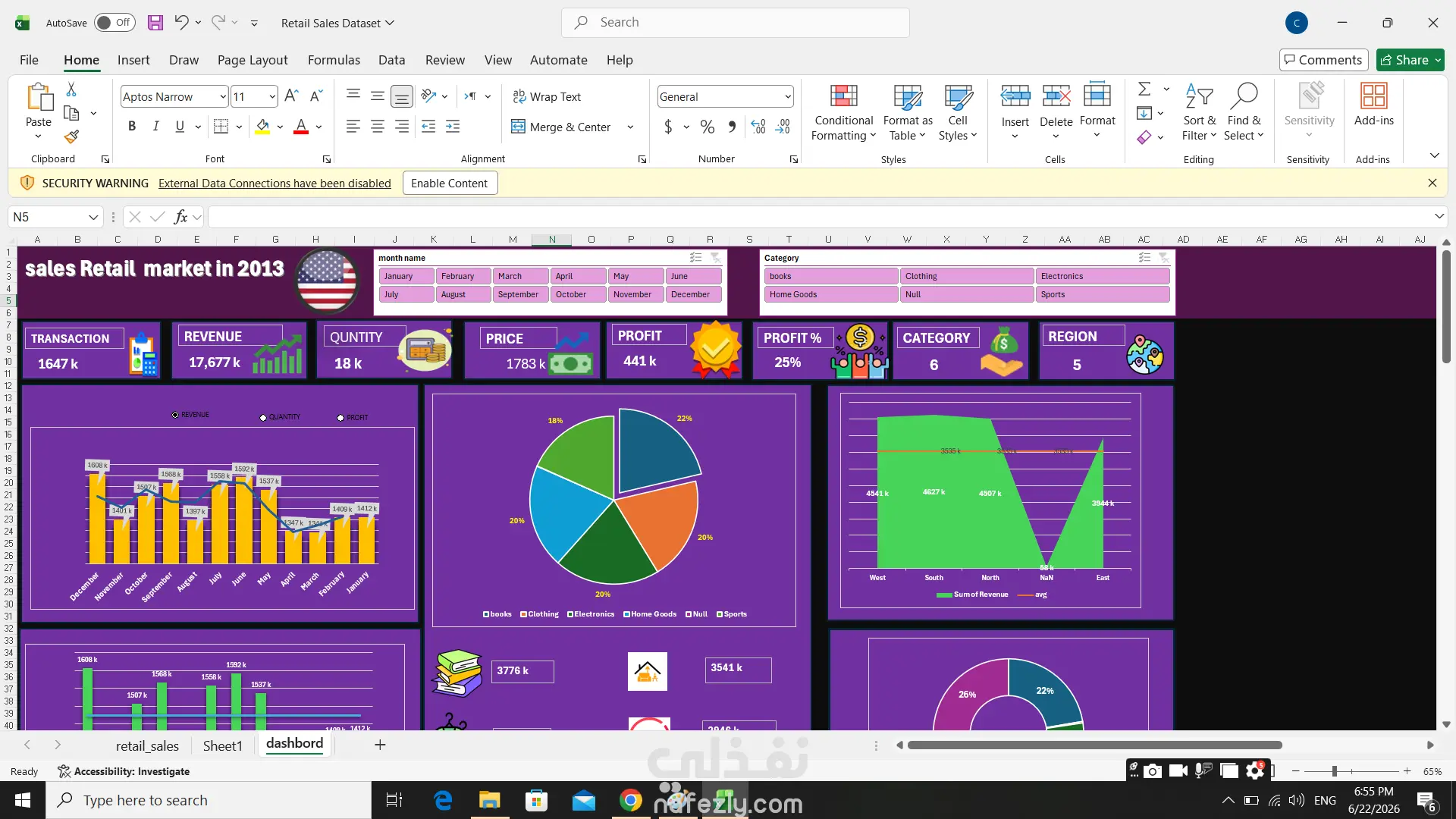Apply Bold formatting
The height and width of the screenshot is (819, 1456).
pyautogui.click(x=132, y=127)
